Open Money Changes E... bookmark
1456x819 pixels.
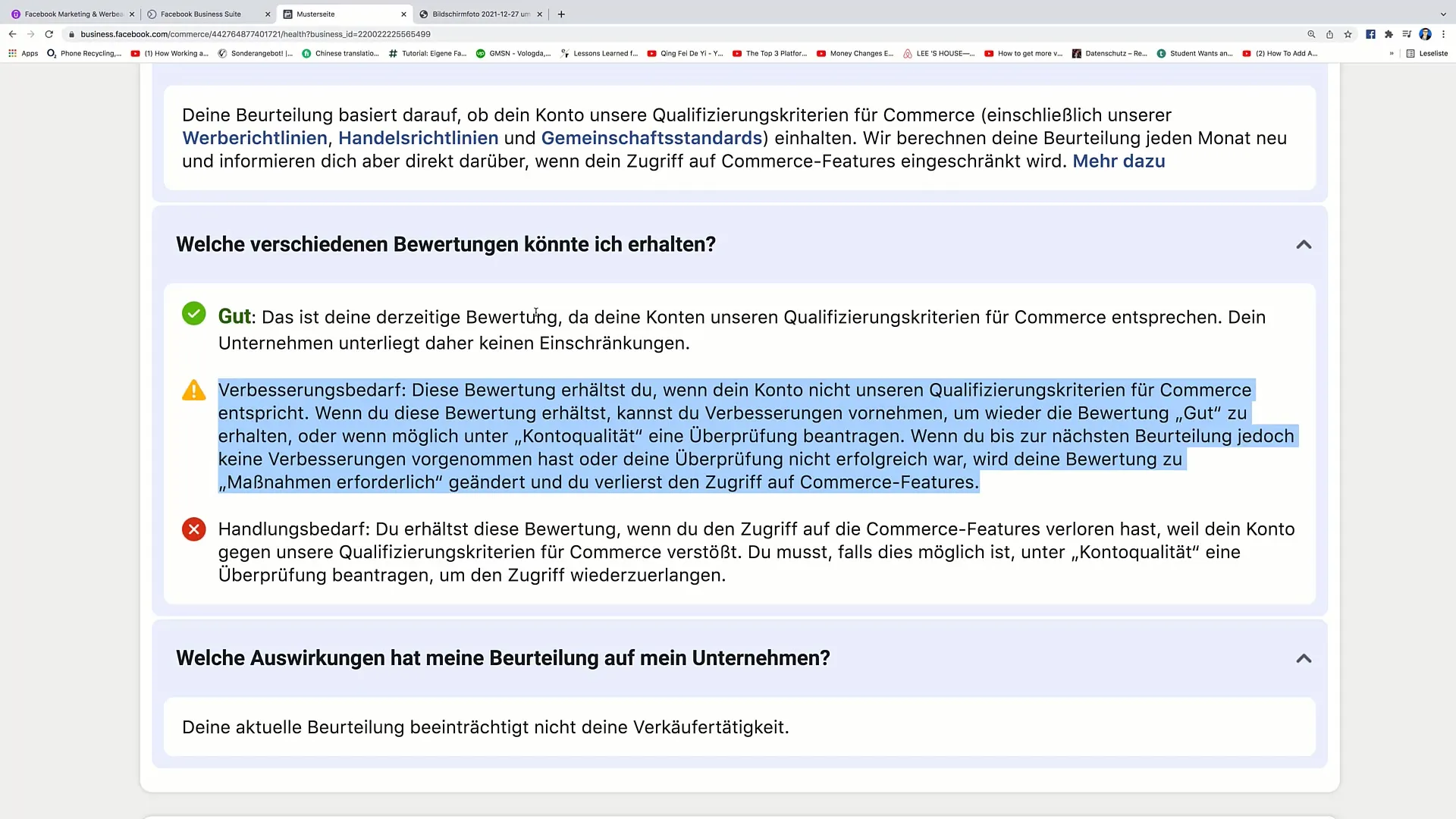(855, 54)
